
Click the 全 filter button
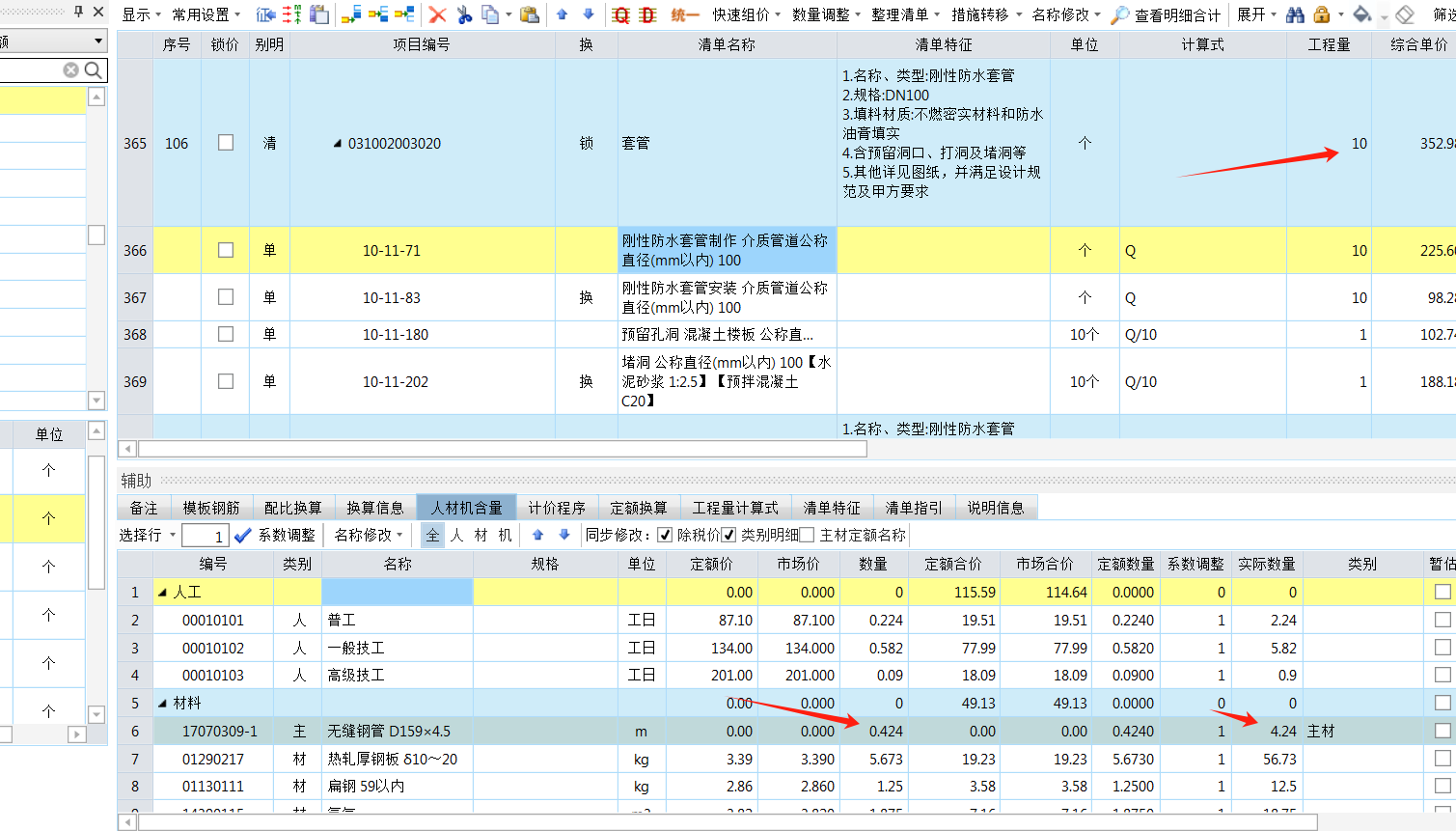432,535
